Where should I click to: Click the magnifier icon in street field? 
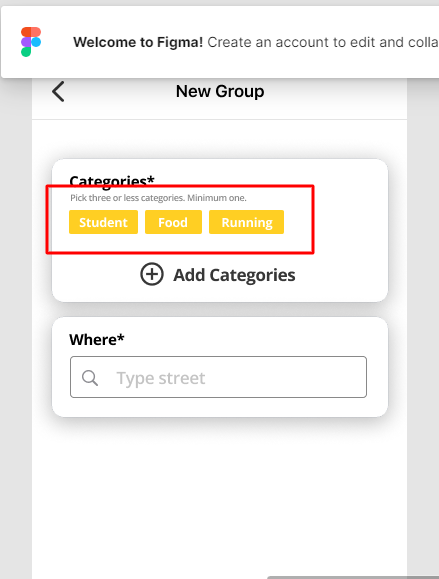click(90, 378)
